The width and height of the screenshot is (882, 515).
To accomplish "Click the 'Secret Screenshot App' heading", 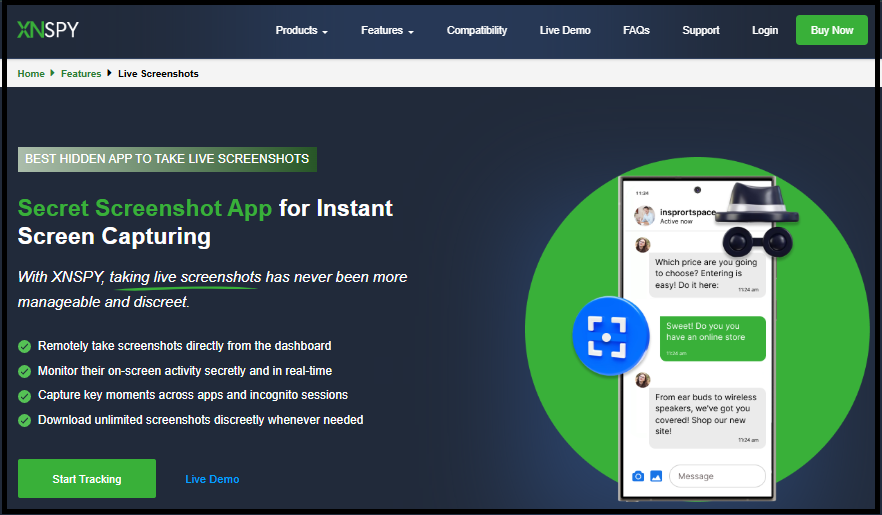I will [145, 208].
